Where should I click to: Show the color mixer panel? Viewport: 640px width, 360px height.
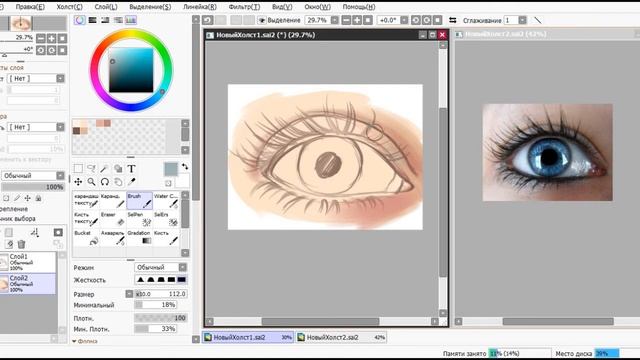click(118, 20)
